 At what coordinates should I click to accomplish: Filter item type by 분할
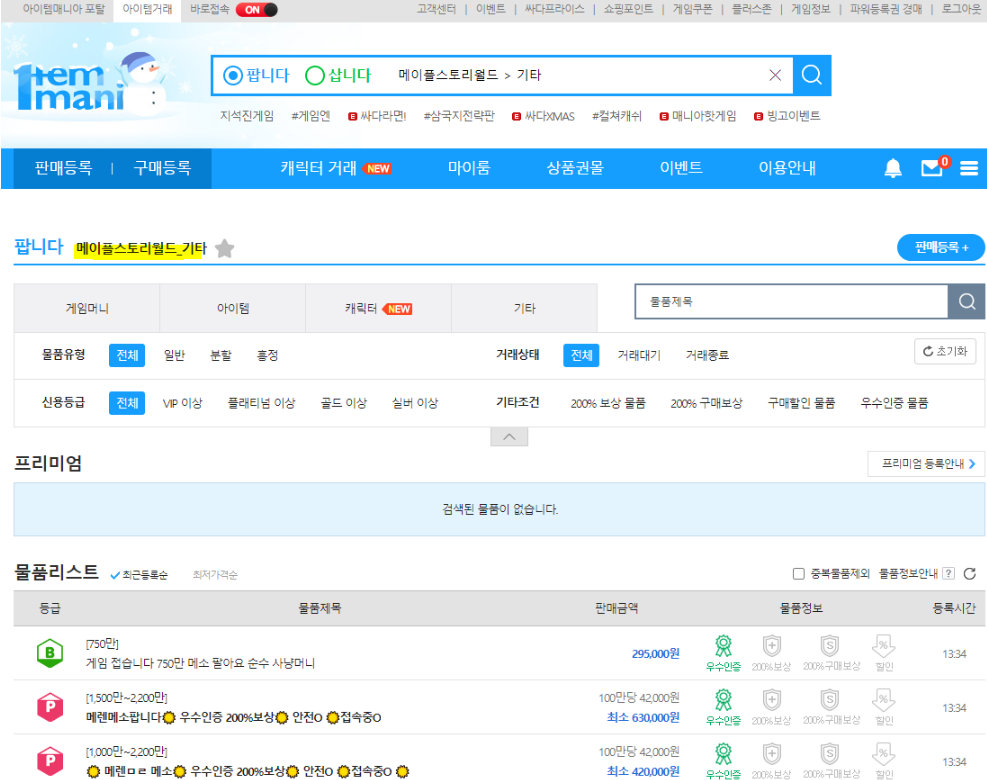(x=220, y=355)
